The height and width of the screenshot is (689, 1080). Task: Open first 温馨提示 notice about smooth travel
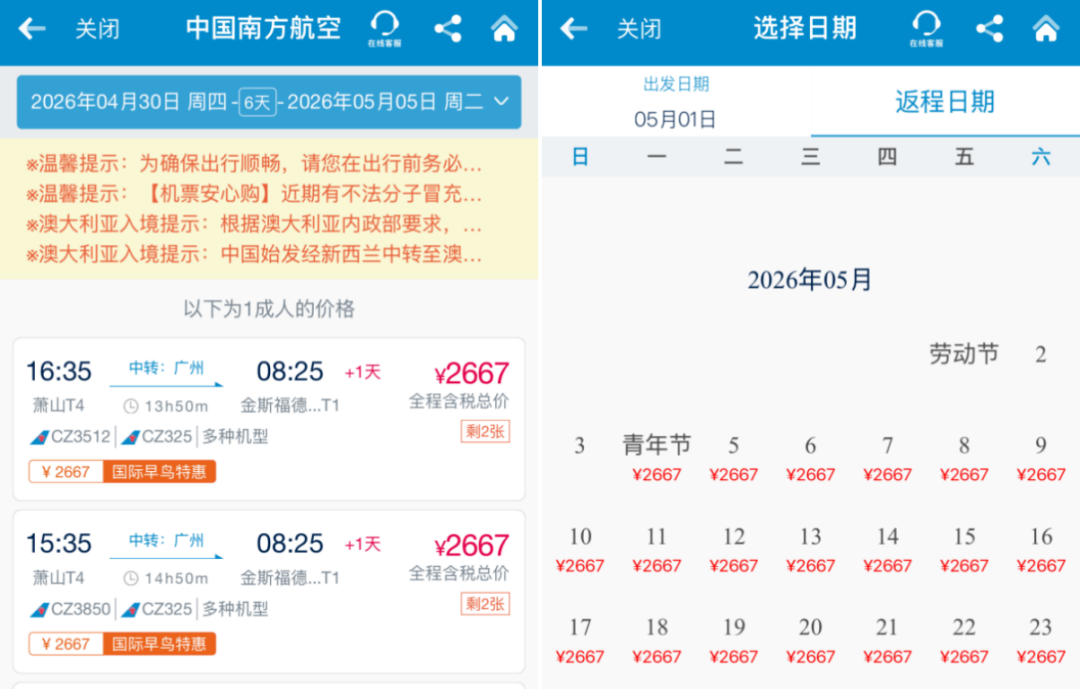point(253,164)
